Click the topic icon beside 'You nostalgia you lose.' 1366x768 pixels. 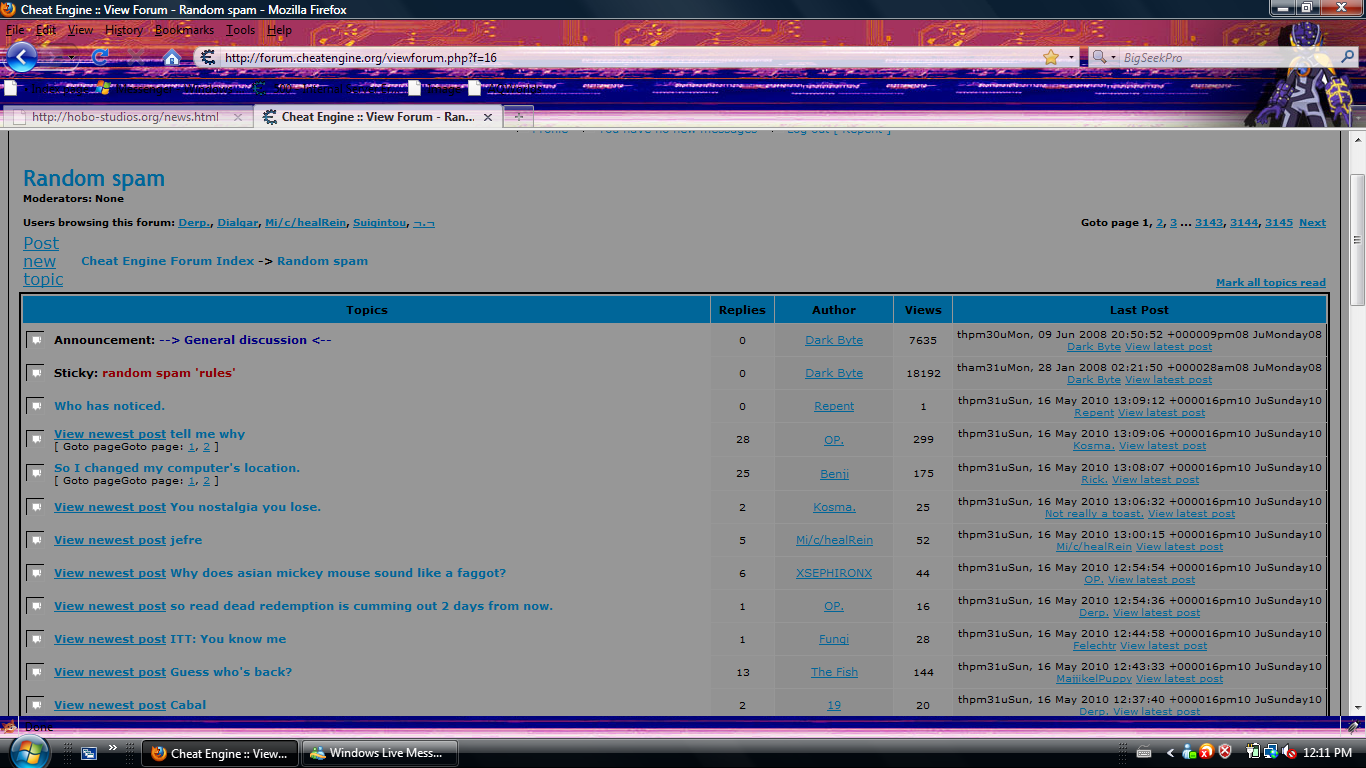point(35,507)
